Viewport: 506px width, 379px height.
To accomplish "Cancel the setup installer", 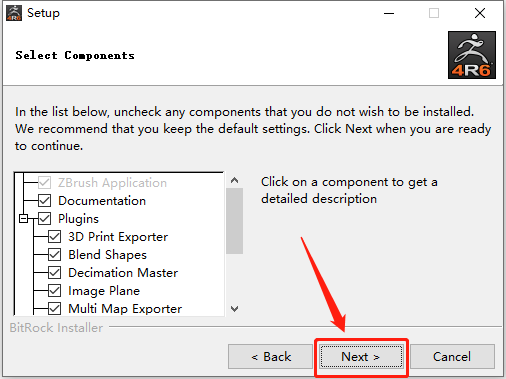I will 452,357.
